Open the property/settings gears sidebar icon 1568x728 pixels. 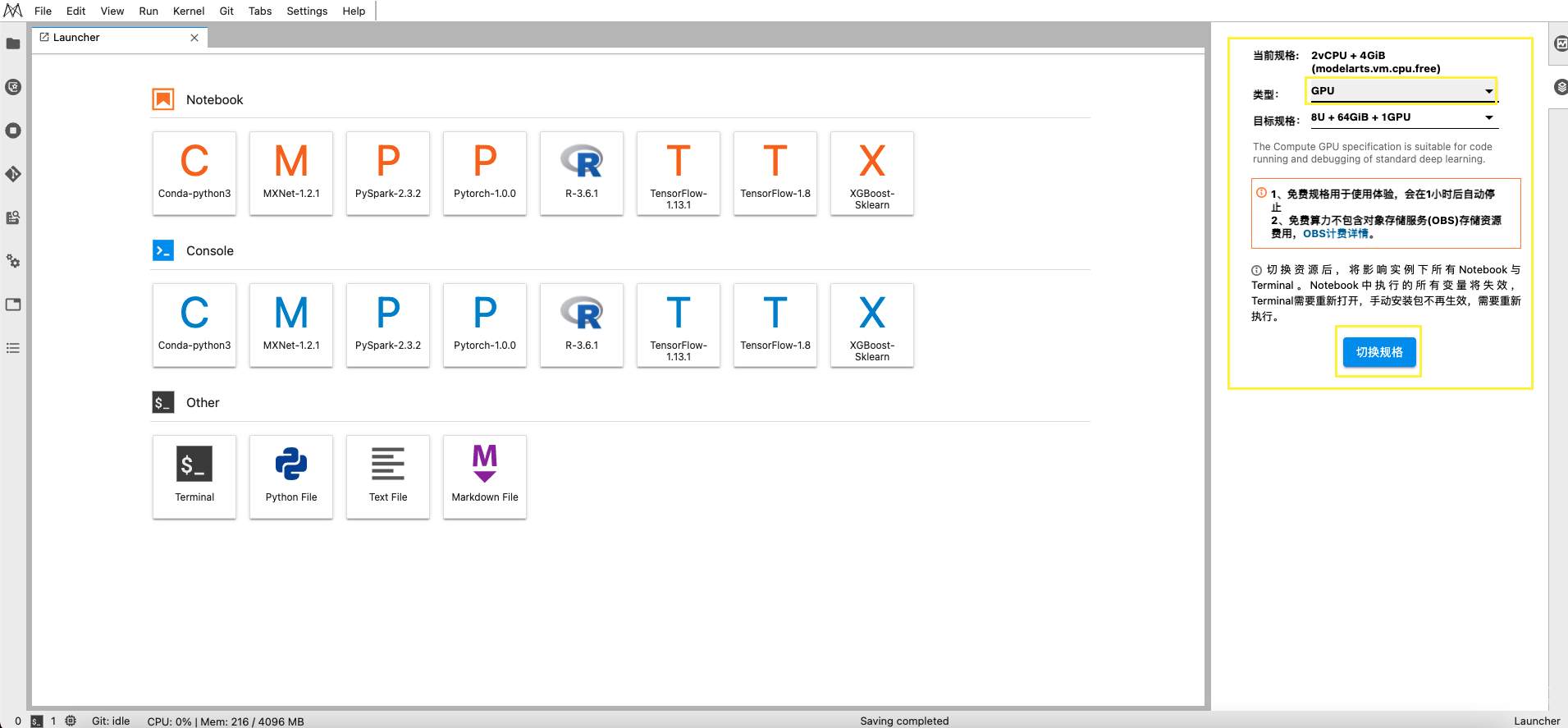pyautogui.click(x=13, y=261)
